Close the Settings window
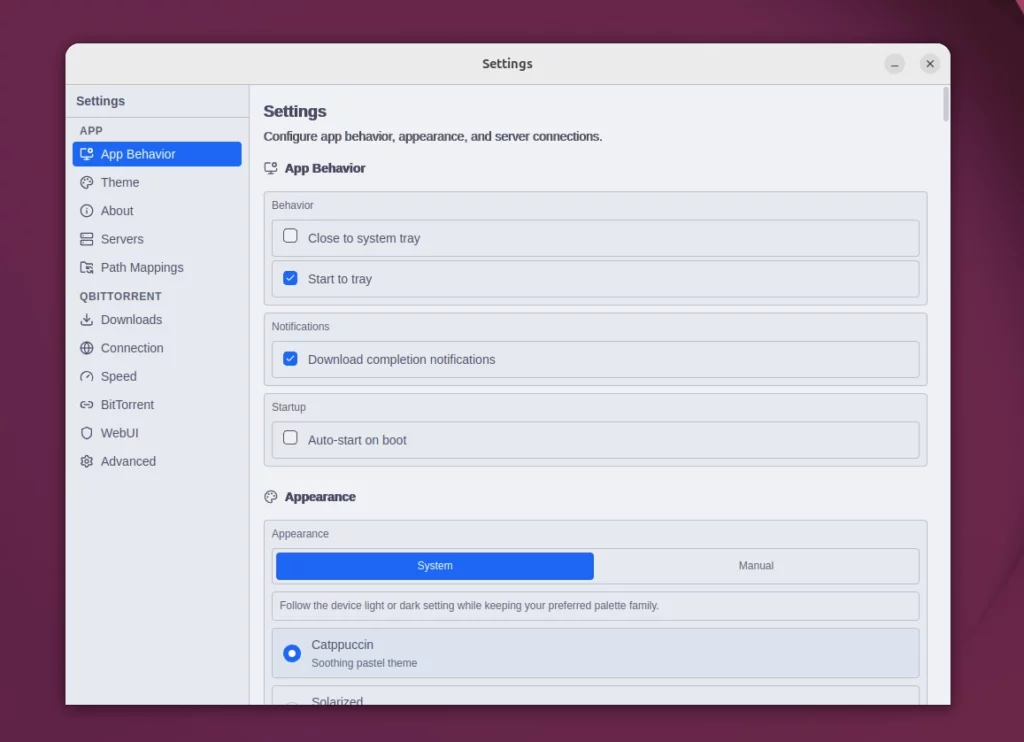 coord(929,64)
